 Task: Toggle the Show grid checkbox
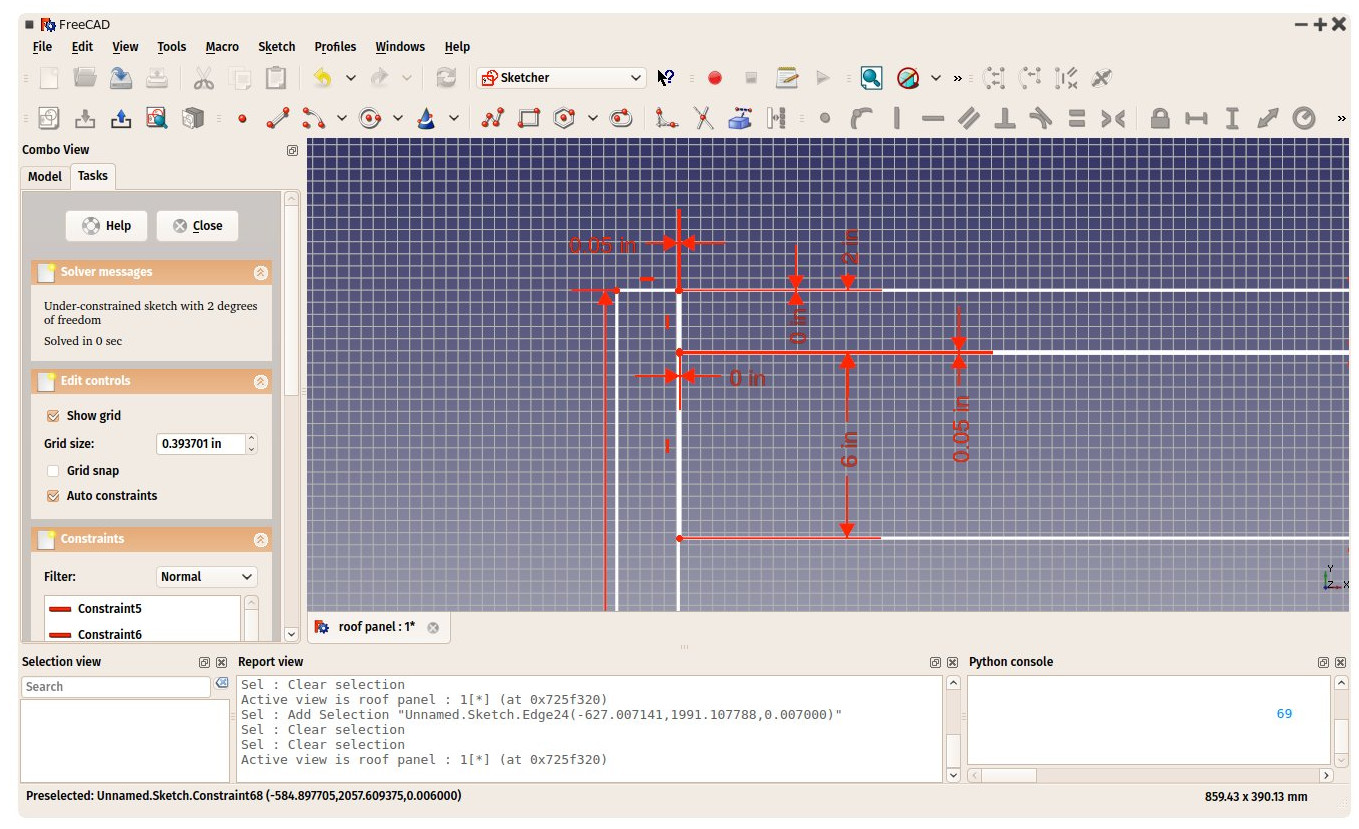54,416
